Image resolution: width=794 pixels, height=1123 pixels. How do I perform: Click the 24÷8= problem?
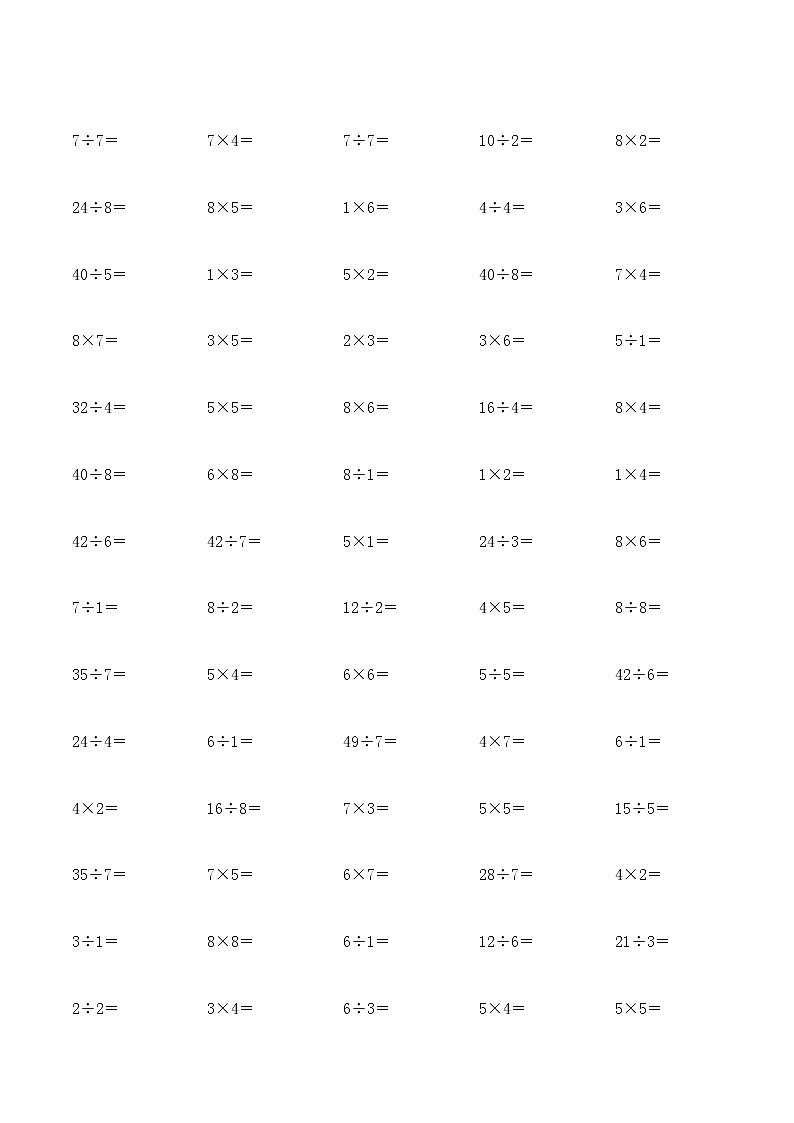[98, 208]
